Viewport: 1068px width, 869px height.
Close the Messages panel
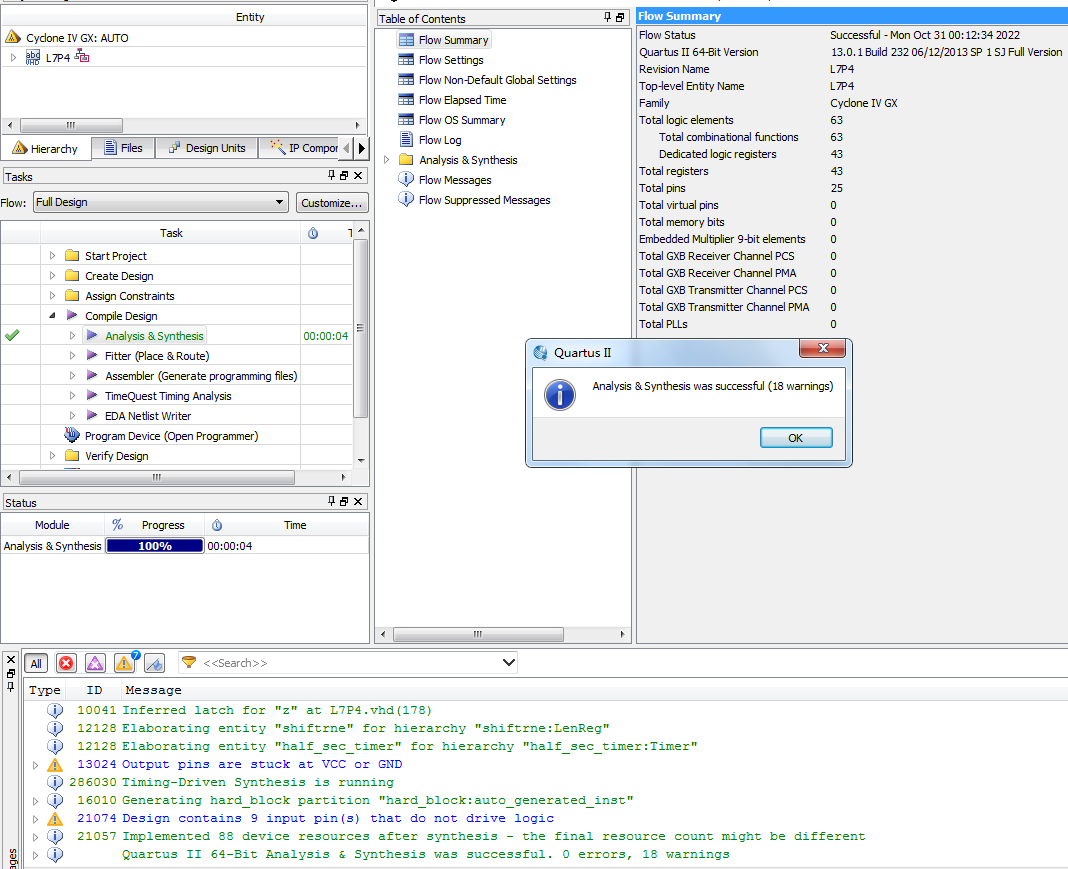pyautogui.click(x=11, y=659)
